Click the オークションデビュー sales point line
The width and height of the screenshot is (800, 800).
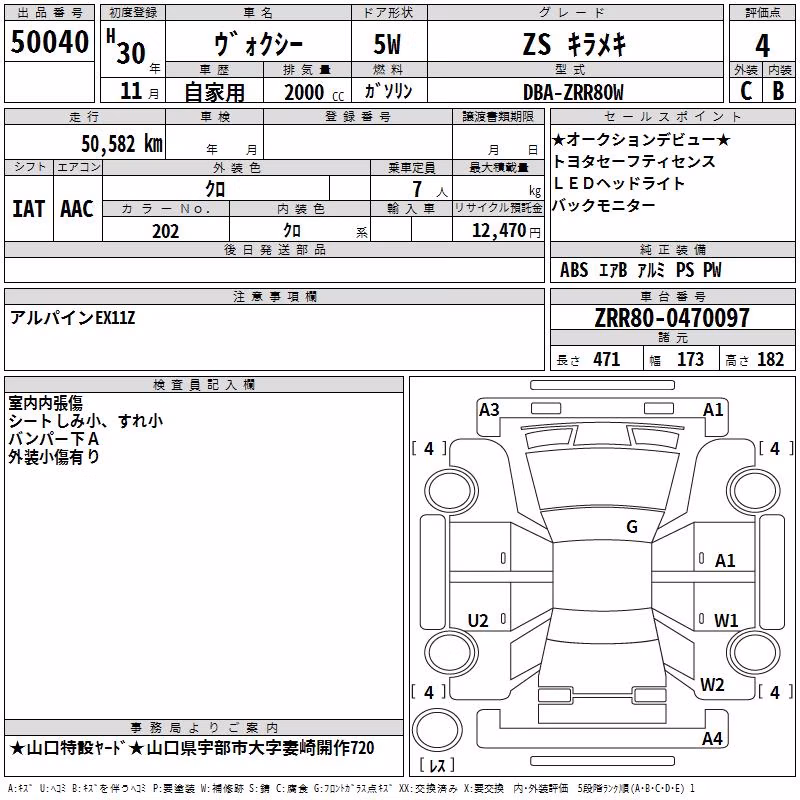point(641,139)
